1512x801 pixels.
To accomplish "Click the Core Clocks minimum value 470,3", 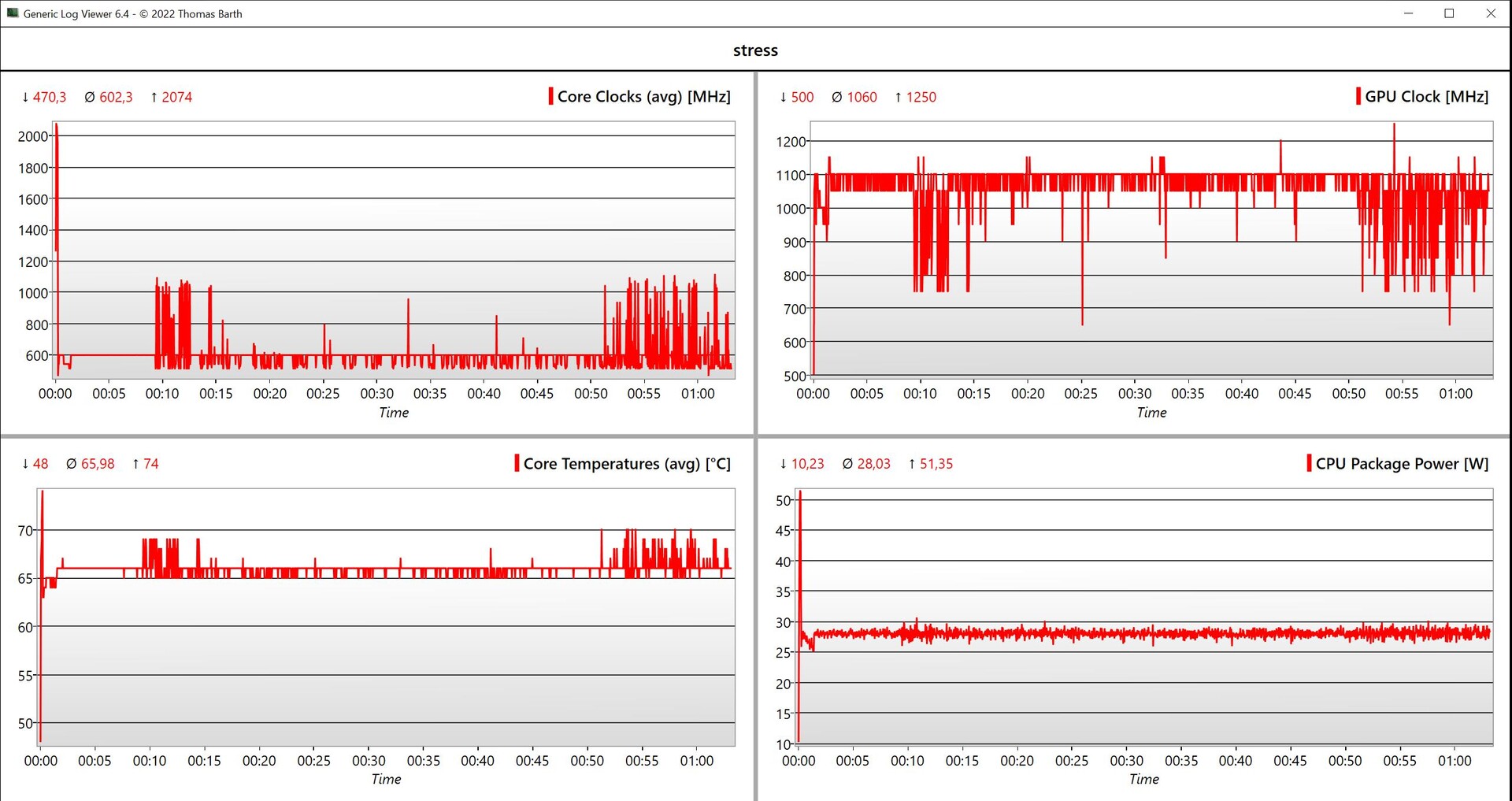I will pyautogui.click(x=49, y=98).
